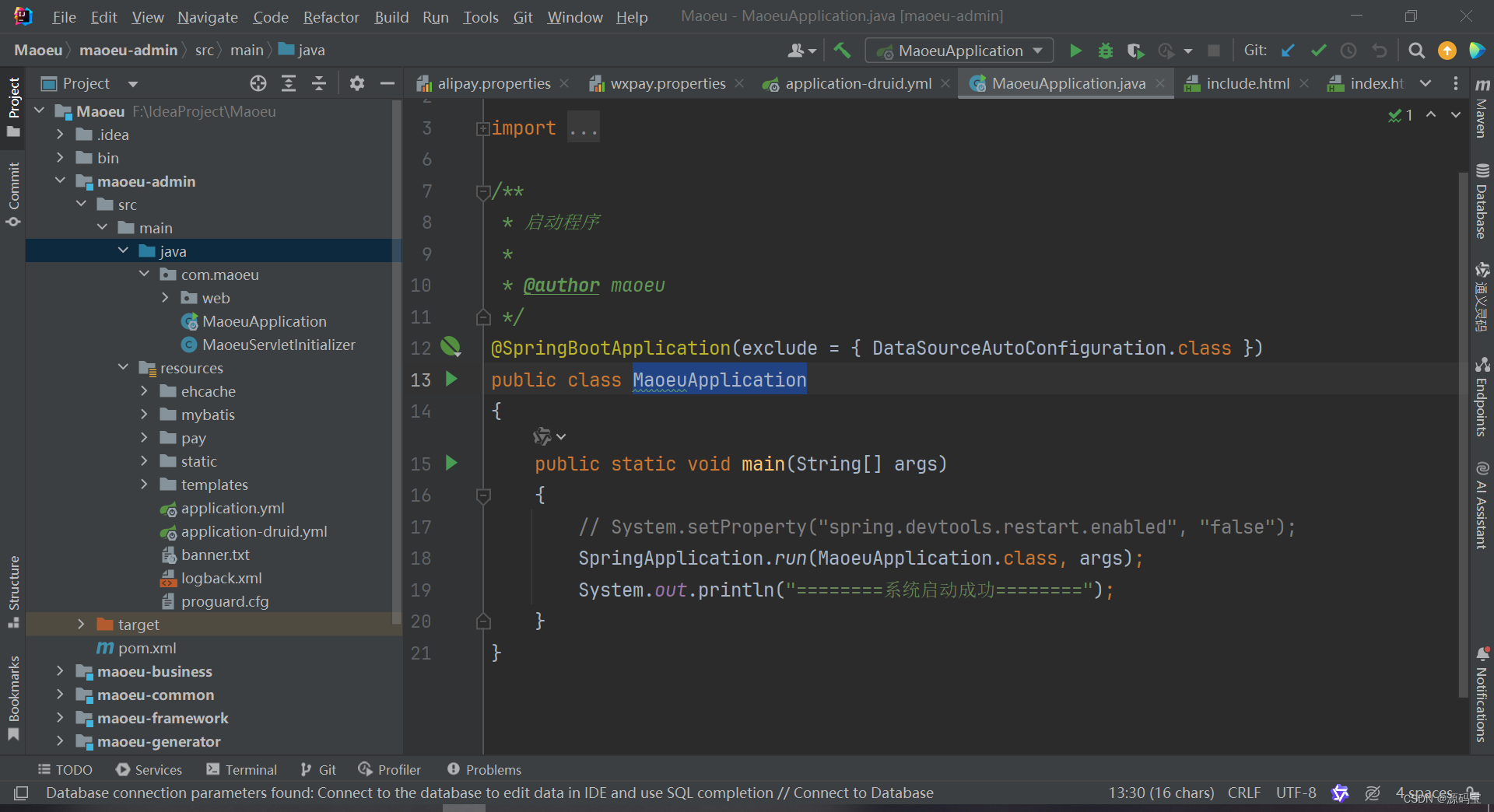This screenshot has height=812, width=1494.
Task: Go to next highlighted problem arrow
Action: pyautogui.click(x=1455, y=114)
